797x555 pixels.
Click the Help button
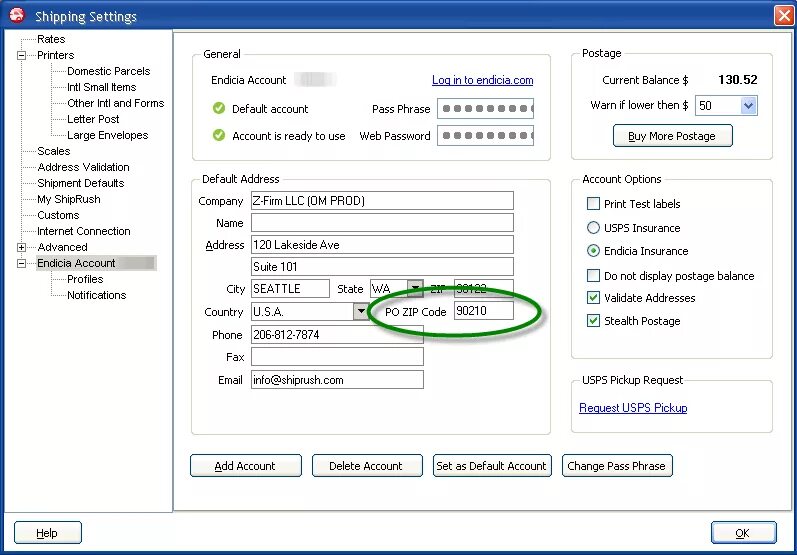(x=47, y=533)
